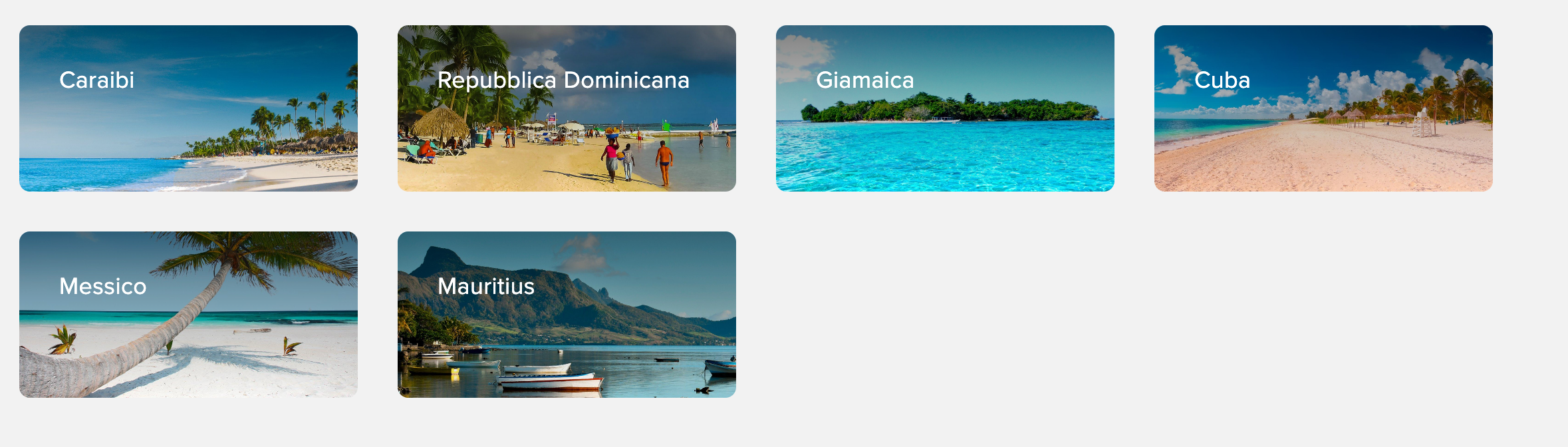Image resolution: width=1568 pixels, height=447 pixels.
Task: Click the thatched umbrella in Dominicana photo
Action: 441,122
